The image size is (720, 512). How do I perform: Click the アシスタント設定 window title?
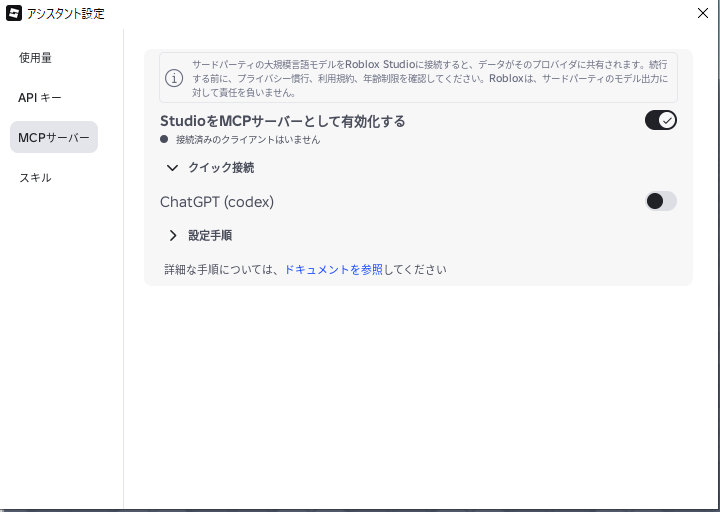(x=66, y=14)
